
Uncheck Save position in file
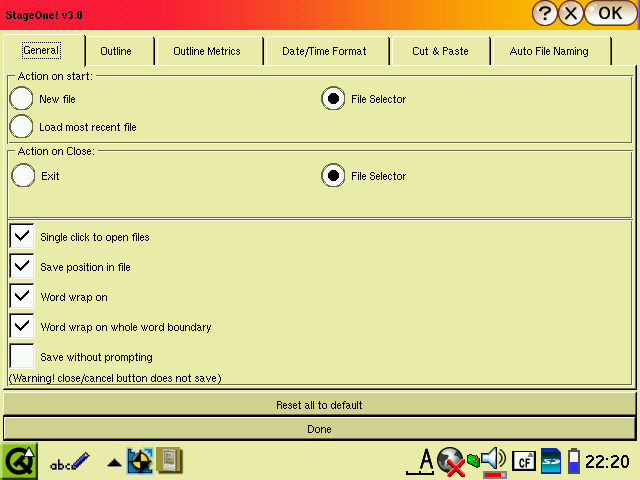pos(22,266)
